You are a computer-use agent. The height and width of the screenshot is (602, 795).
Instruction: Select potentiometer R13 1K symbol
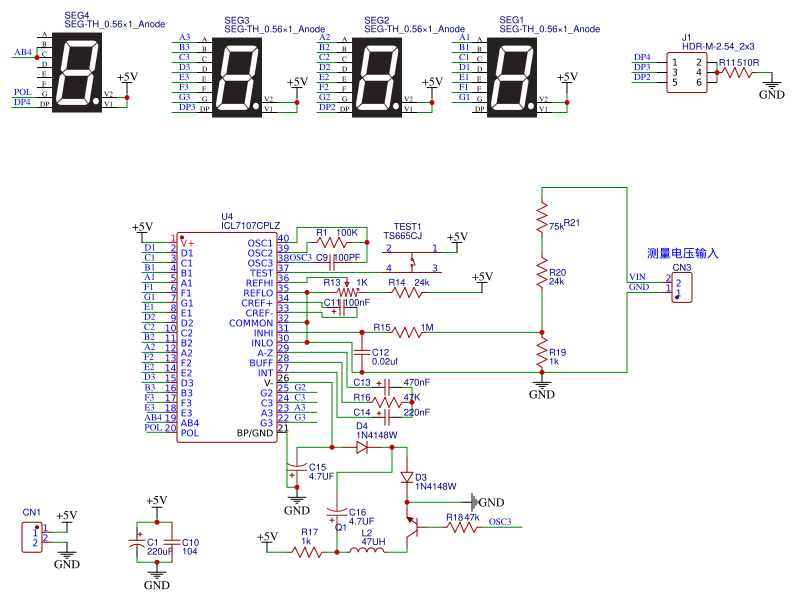[347, 291]
